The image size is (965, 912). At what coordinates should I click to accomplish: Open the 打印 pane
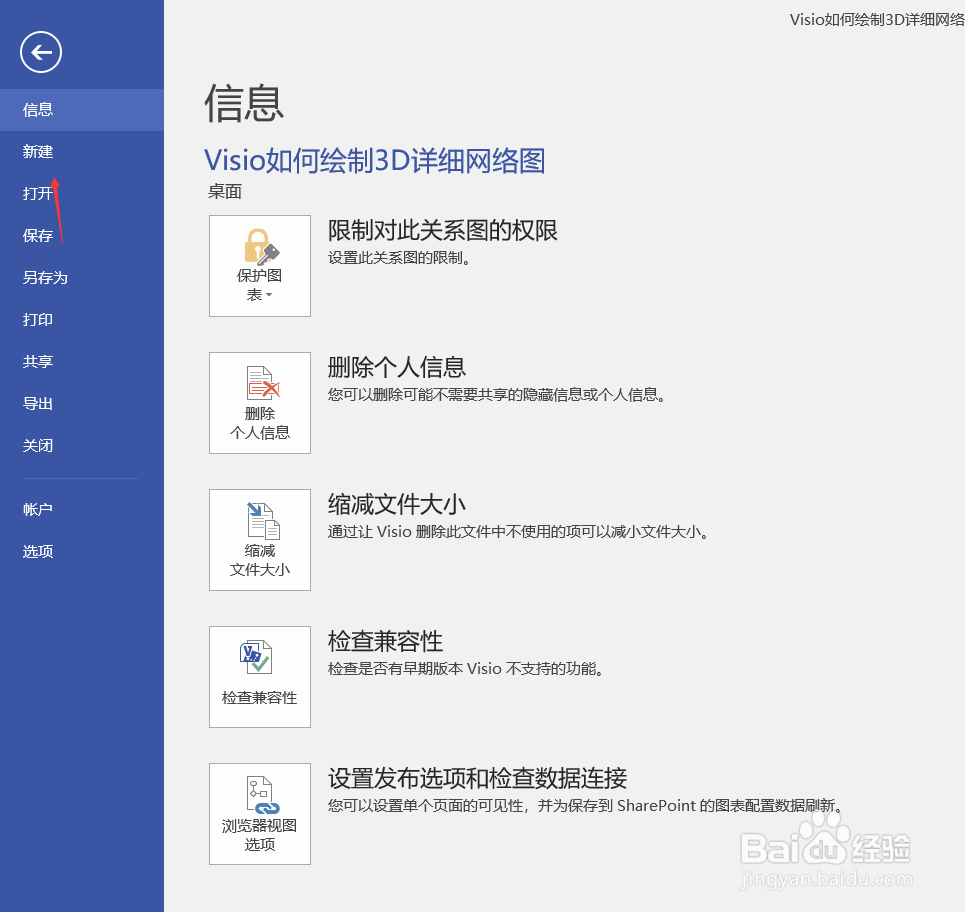point(37,319)
